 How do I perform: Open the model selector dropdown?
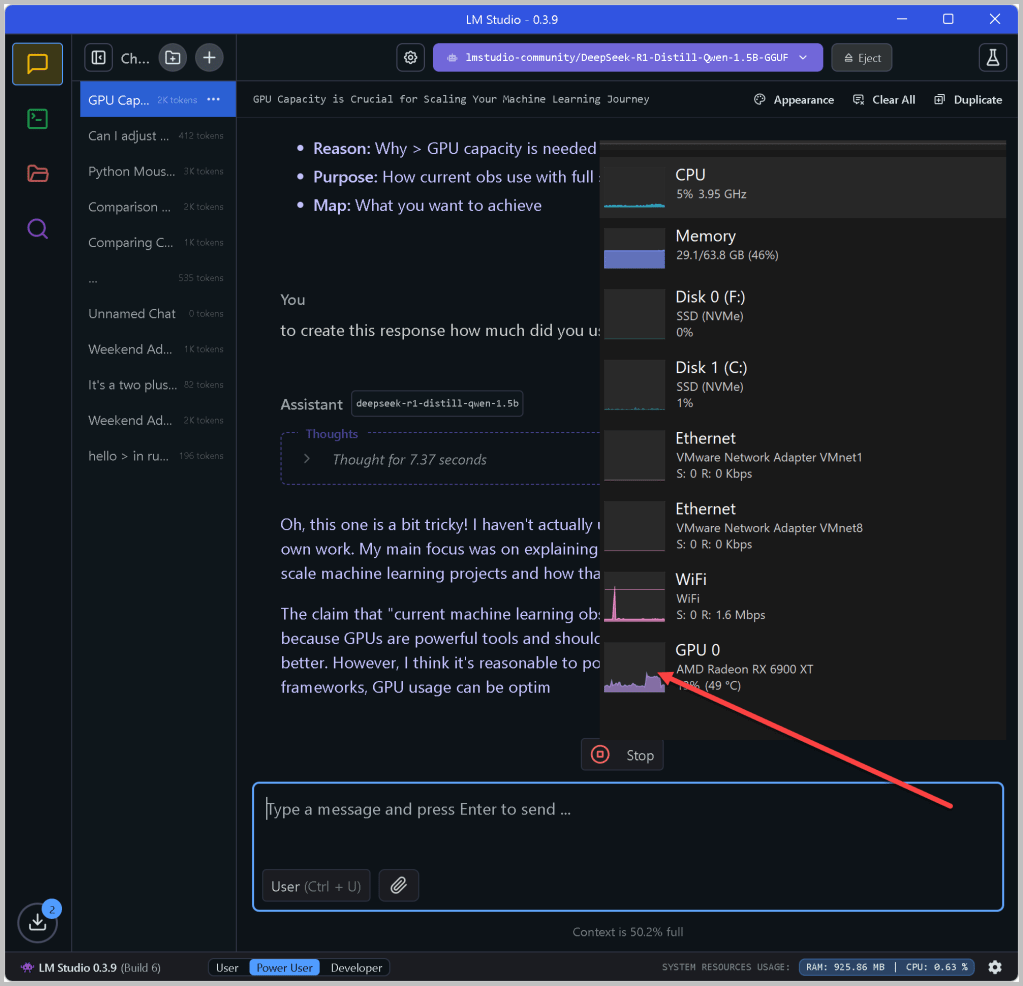click(x=628, y=57)
